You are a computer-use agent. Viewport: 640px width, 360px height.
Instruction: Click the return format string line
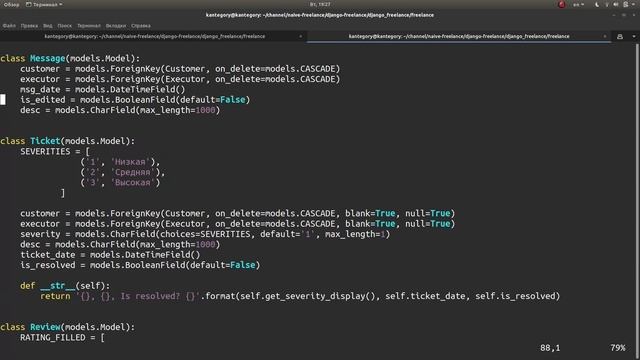coord(300,296)
